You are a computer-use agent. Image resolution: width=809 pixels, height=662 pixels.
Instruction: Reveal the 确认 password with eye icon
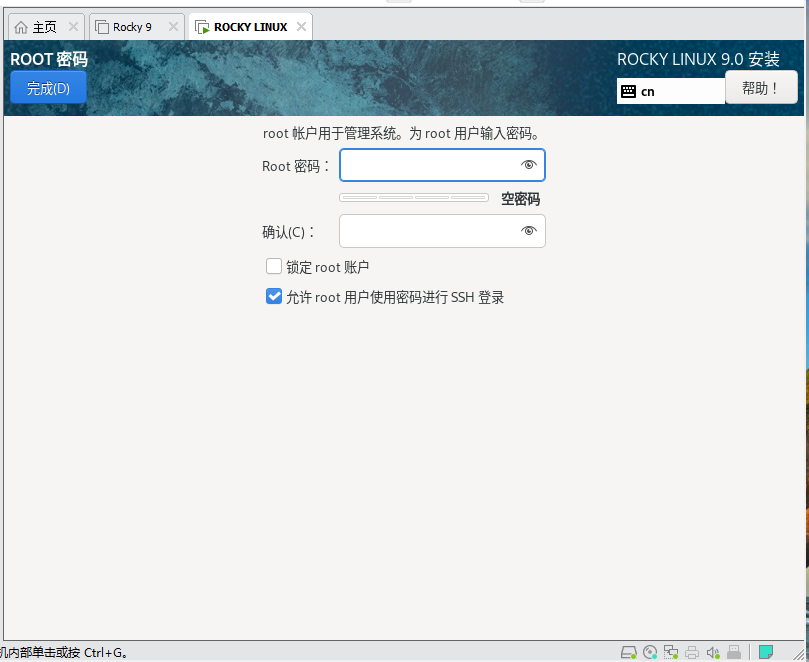pos(528,231)
